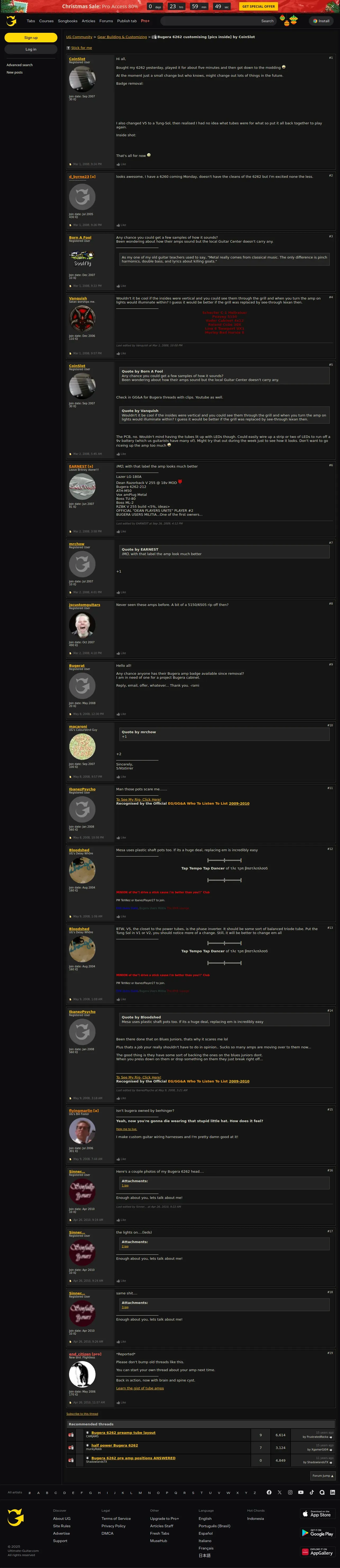The image size is (340, 1568).
Task: Click the Get Special Offer button
Action: click(259, 6)
